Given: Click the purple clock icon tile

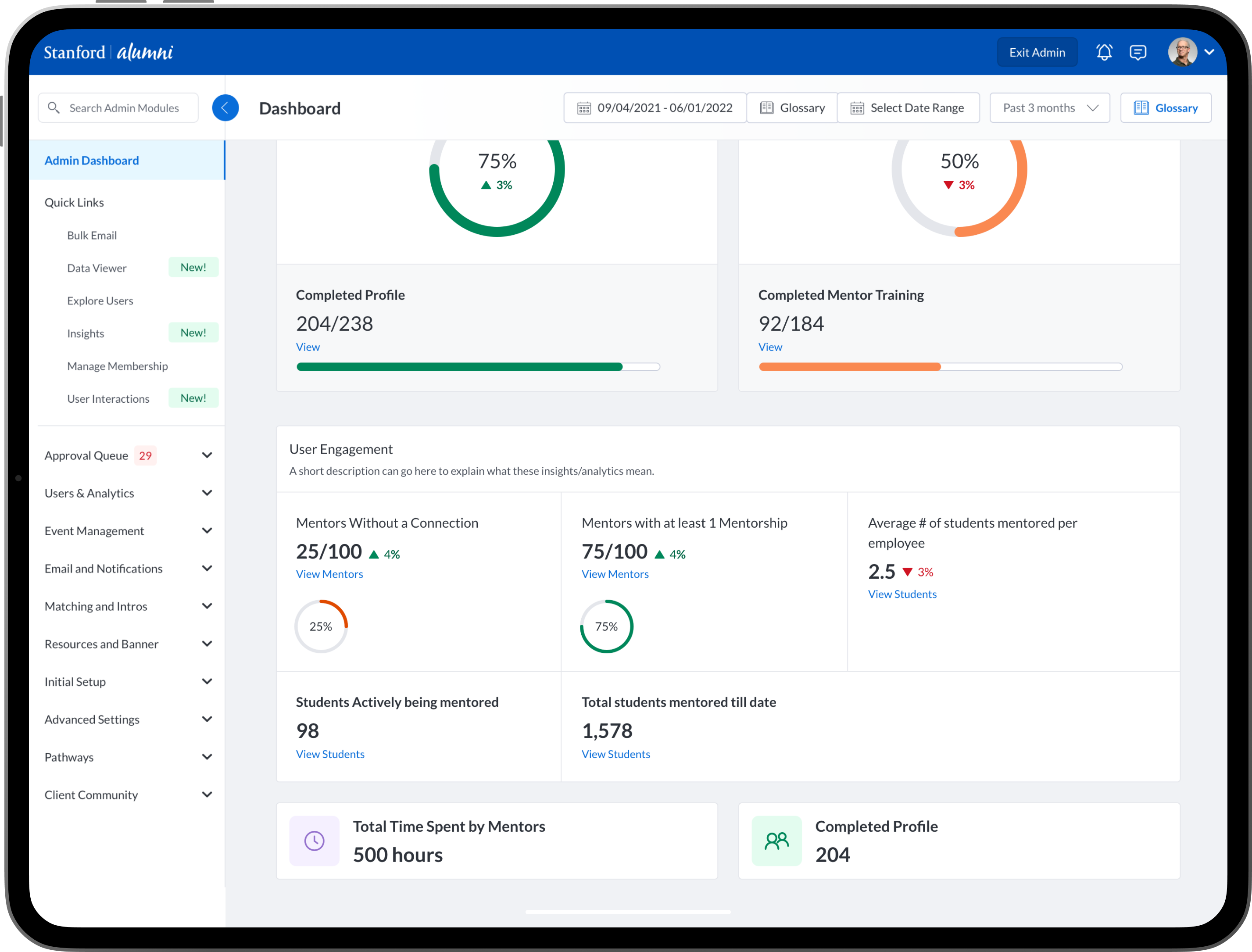Looking at the screenshot, I should [x=315, y=841].
